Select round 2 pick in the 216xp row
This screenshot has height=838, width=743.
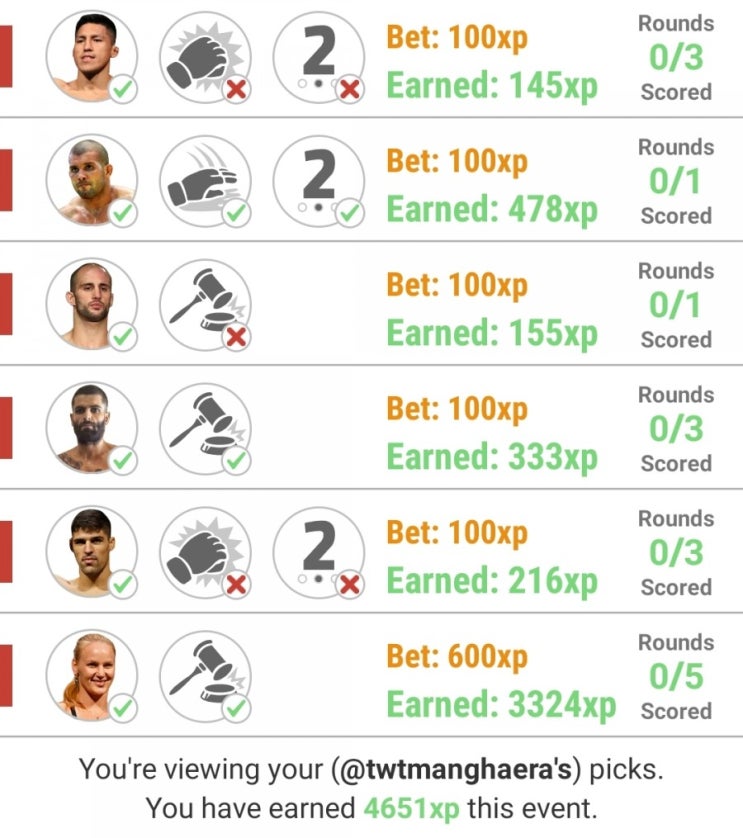[319, 552]
